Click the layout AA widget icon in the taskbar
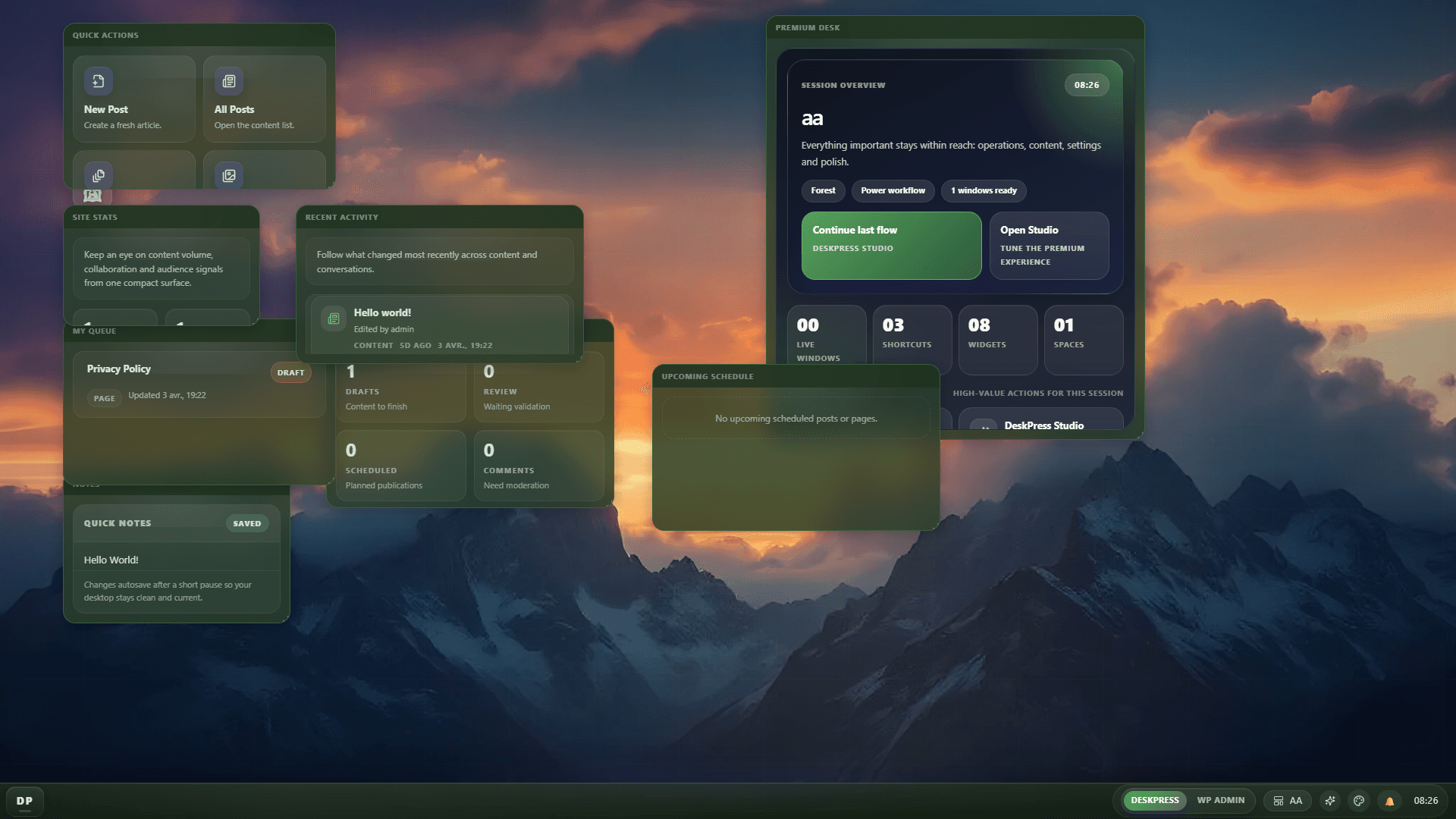Viewport: 1456px width, 819px height. click(1287, 801)
